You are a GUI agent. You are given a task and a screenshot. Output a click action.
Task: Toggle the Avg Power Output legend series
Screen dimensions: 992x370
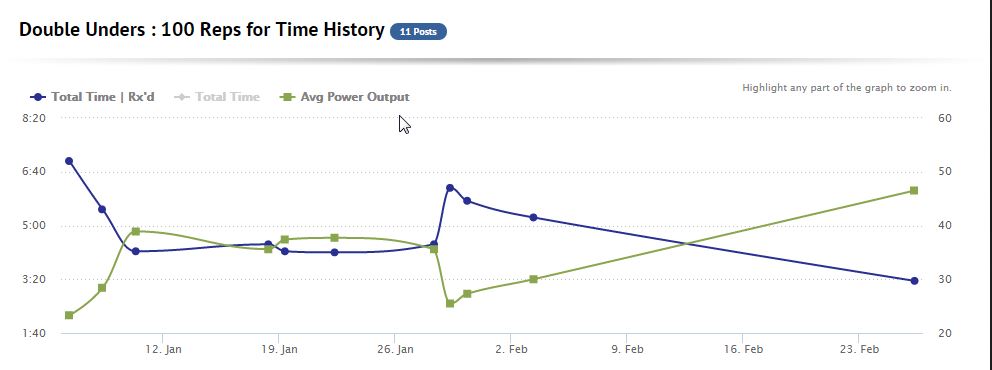pos(345,97)
